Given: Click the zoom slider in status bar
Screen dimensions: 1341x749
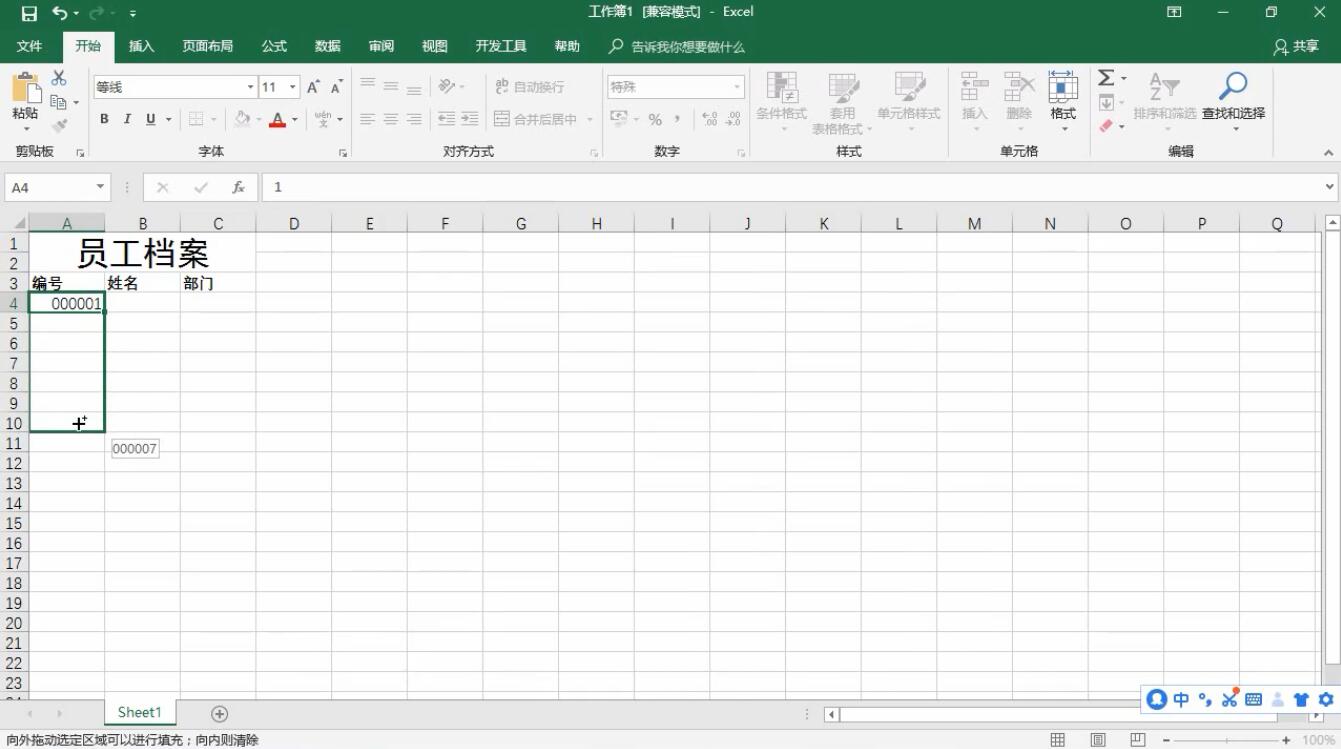Looking at the screenshot, I should [1226, 740].
